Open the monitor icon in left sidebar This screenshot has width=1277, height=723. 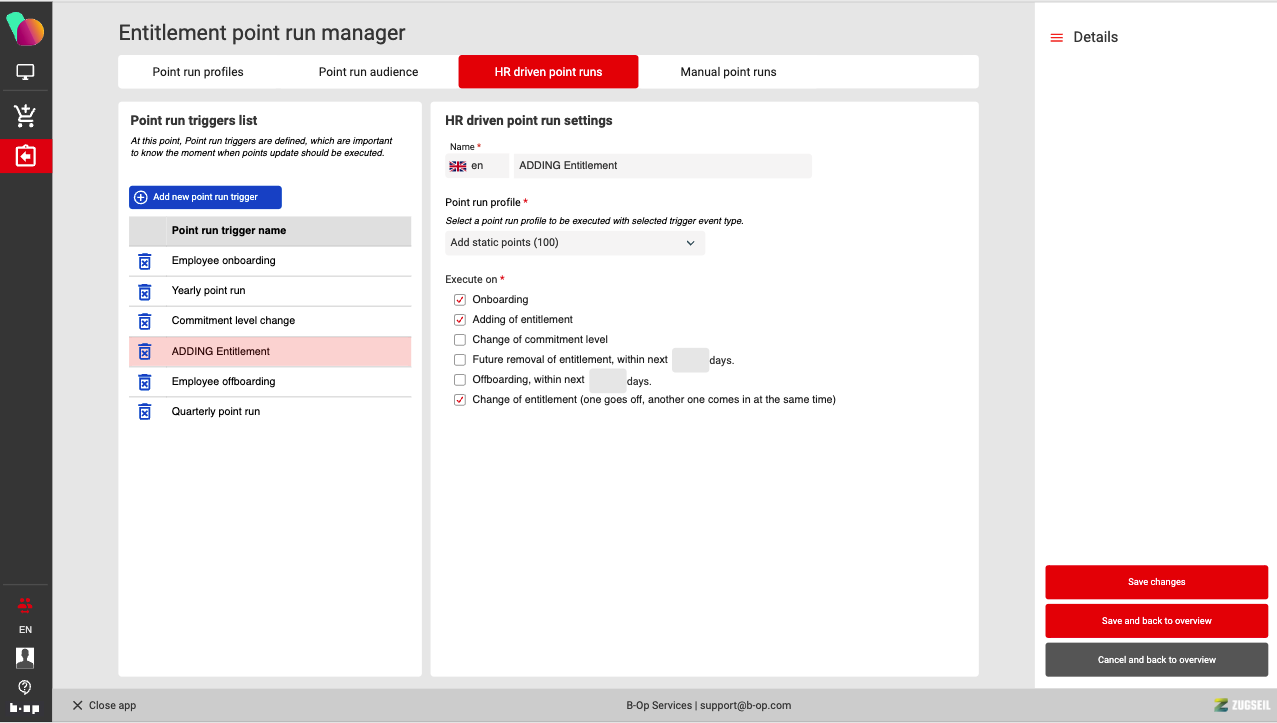point(26,72)
